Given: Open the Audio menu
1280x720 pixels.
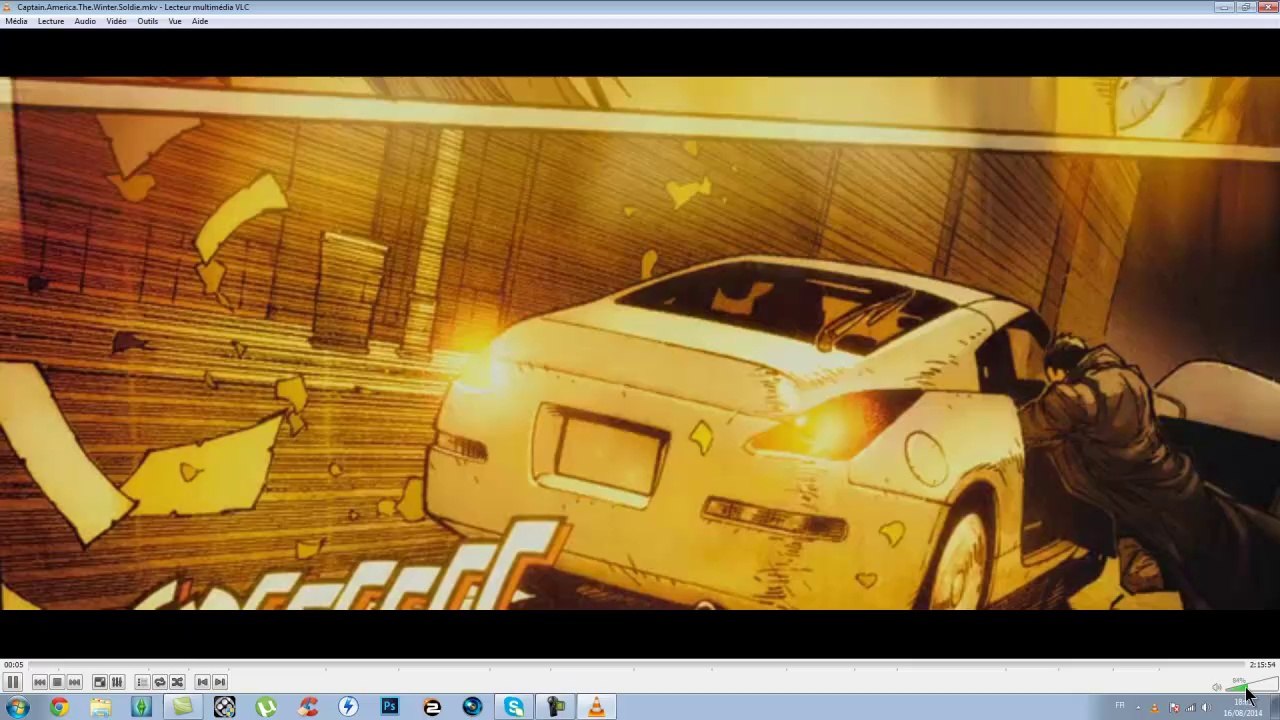Looking at the screenshot, I should tap(85, 21).
